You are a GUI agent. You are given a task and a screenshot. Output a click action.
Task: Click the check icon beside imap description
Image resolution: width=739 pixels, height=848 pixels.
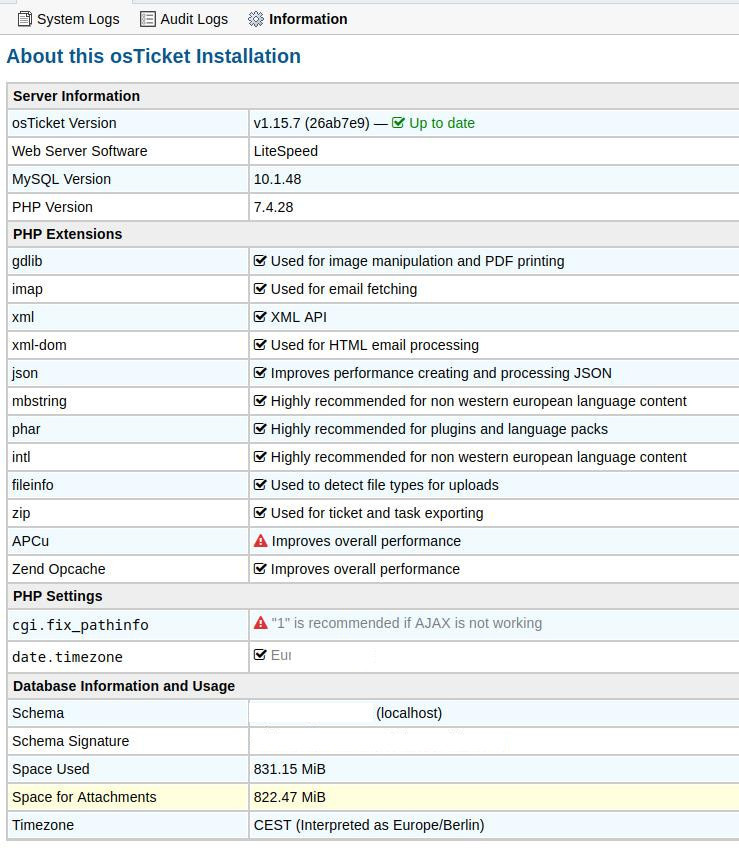tap(261, 289)
